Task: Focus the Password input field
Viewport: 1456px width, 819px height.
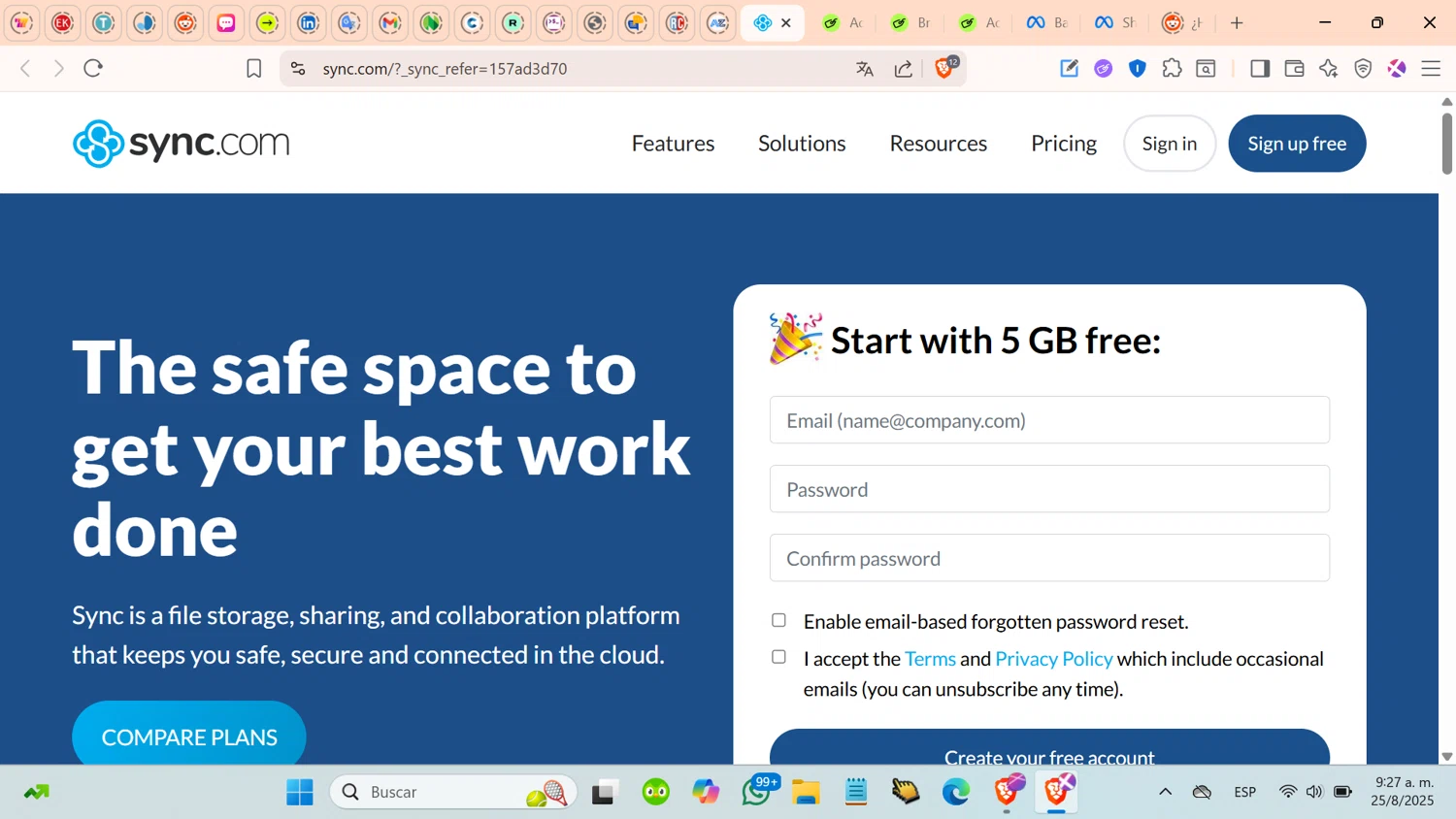Action: point(1049,489)
